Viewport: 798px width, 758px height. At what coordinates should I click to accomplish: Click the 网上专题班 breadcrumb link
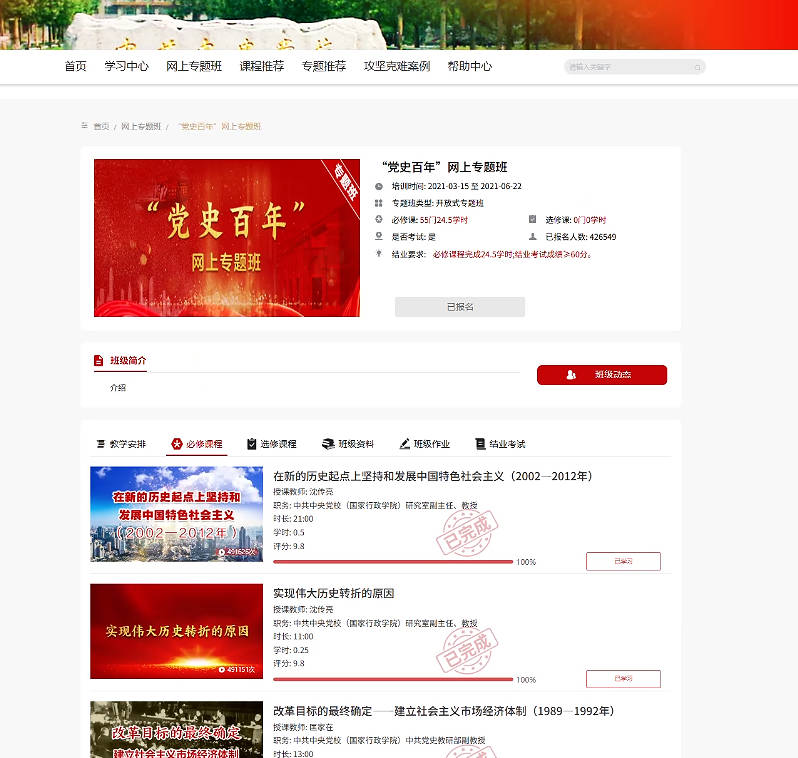point(141,127)
